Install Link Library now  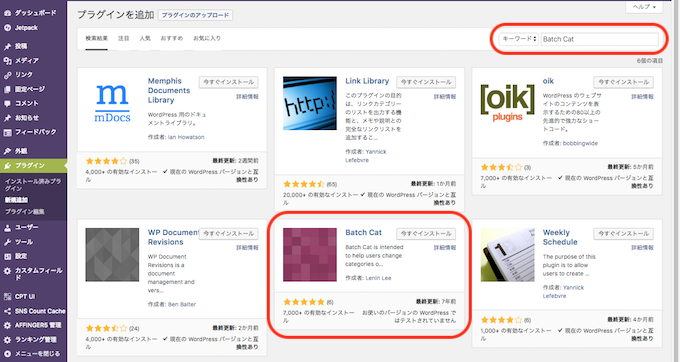[426, 82]
